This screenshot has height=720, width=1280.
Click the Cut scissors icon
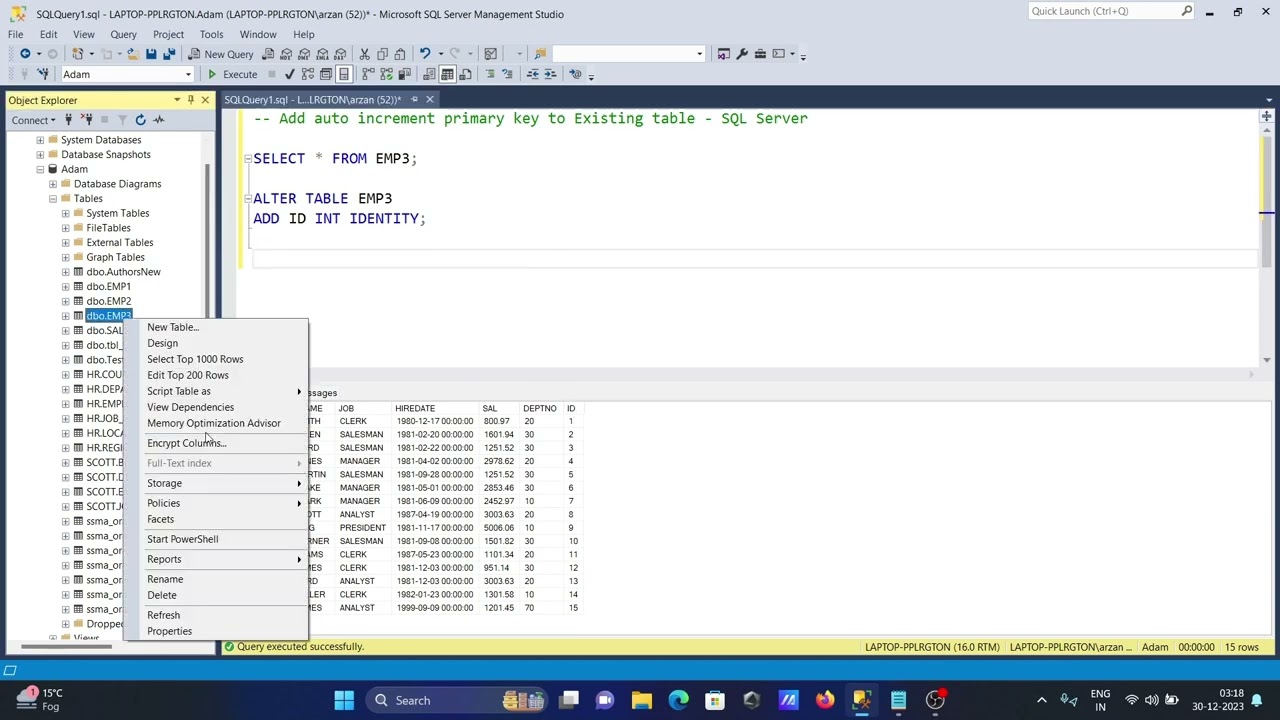[365, 54]
